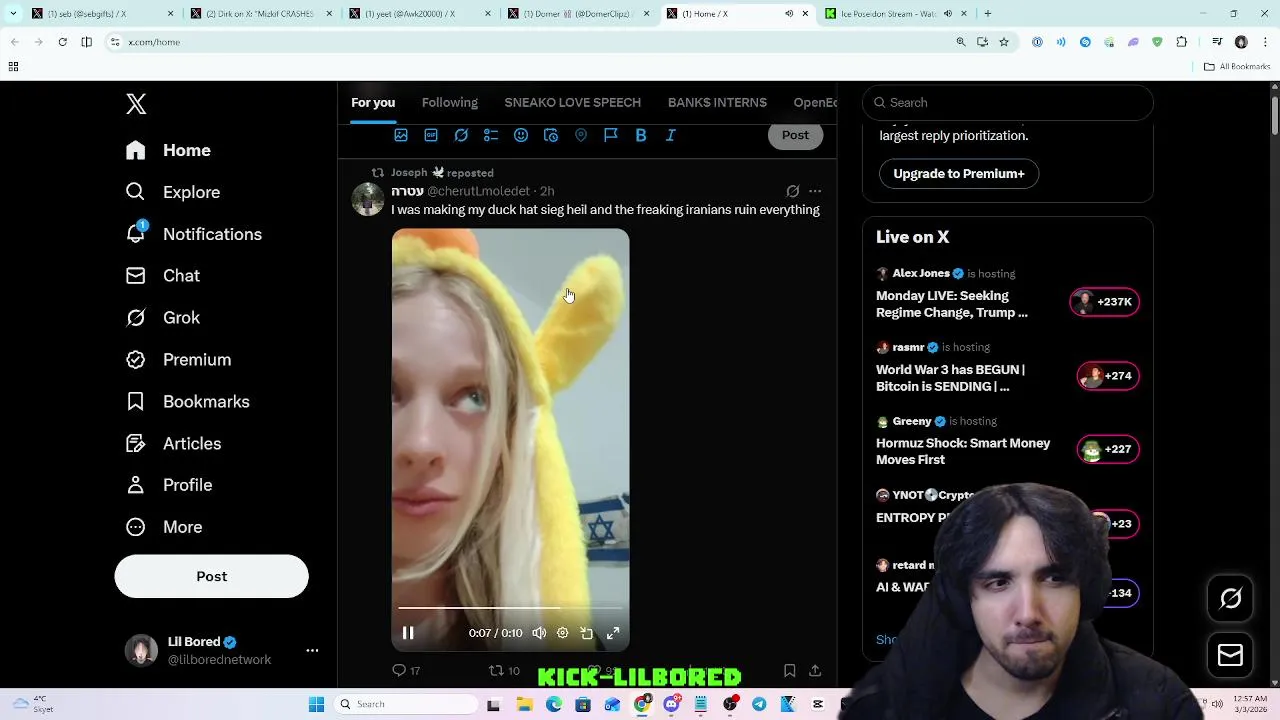Click the X search input field
The width and height of the screenshot is (1280, 720).
pos(1008,102)
